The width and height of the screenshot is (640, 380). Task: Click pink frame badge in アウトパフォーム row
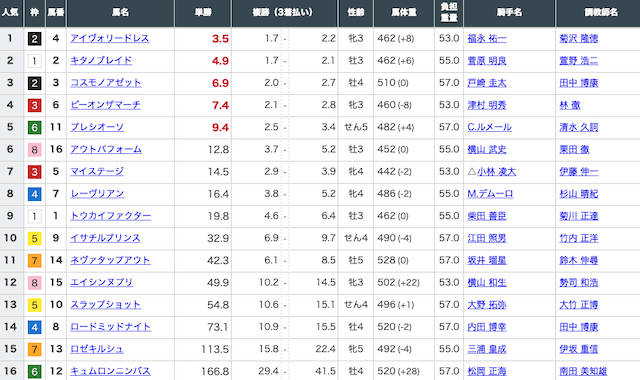coord(35,149)
